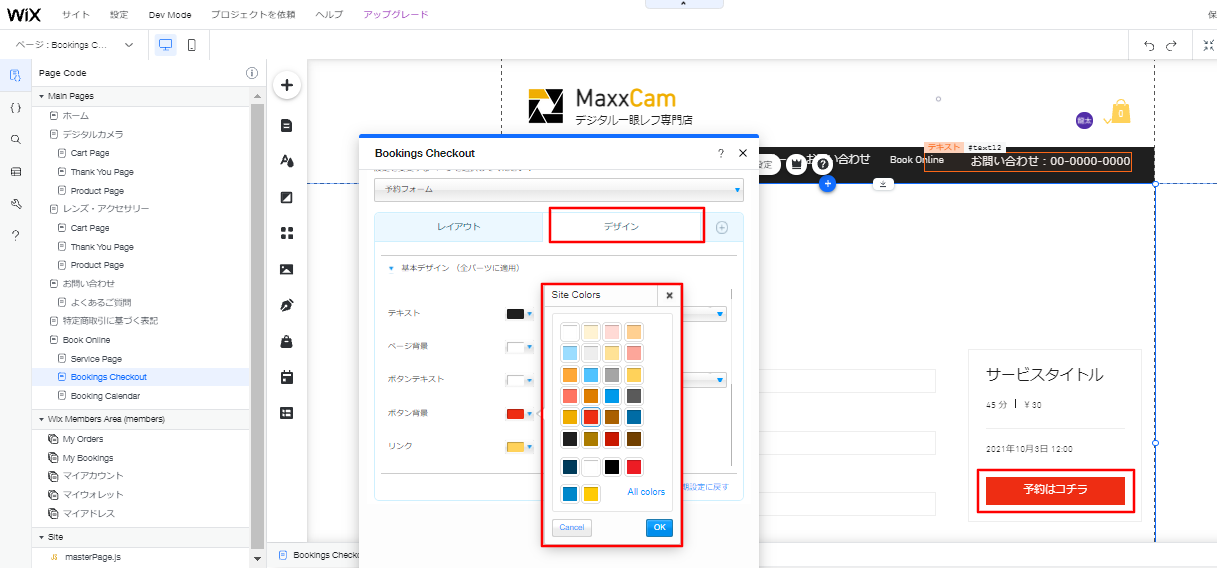Select Booking Calendar page in tree
The image size is (1217, 568).
click(105, 396)
